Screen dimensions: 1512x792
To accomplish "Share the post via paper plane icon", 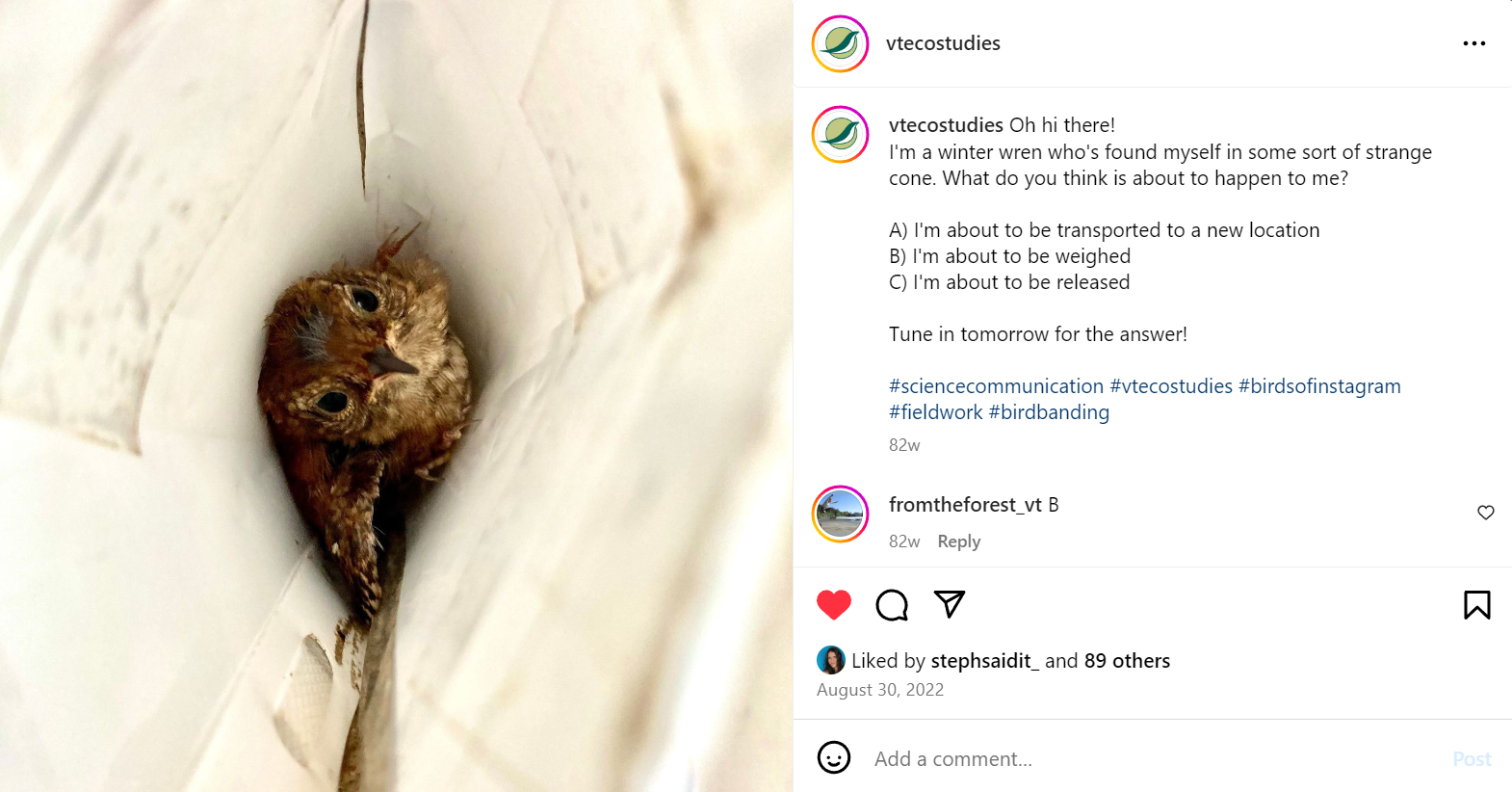I will pos(950,604).
